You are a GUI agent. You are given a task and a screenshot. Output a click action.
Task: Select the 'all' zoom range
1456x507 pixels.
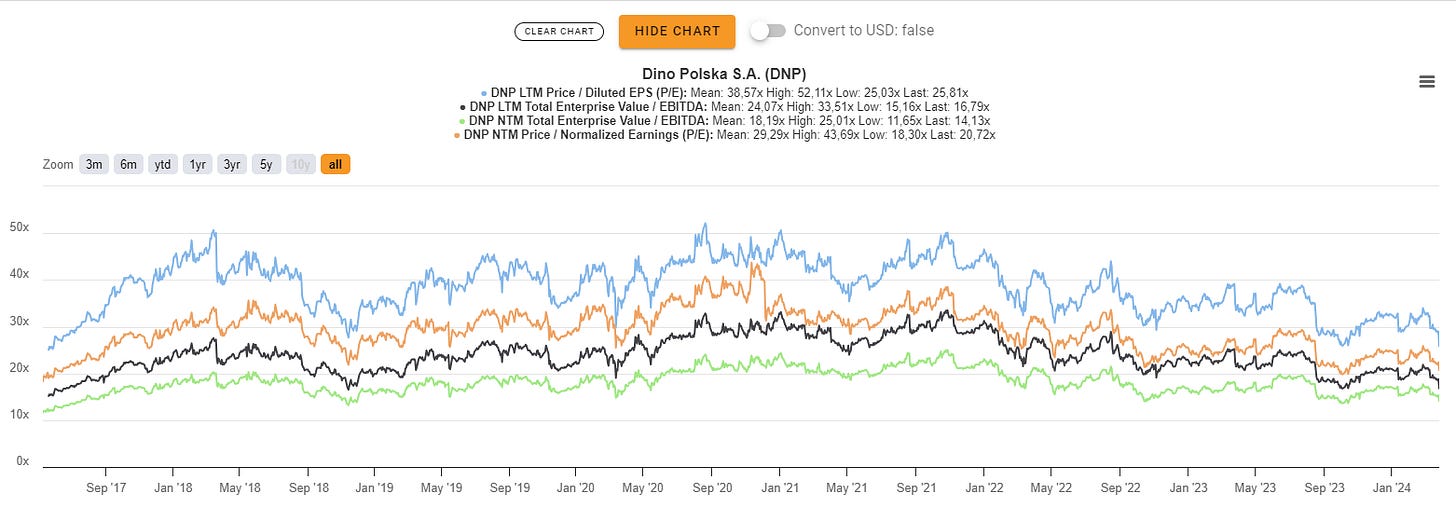335,164
